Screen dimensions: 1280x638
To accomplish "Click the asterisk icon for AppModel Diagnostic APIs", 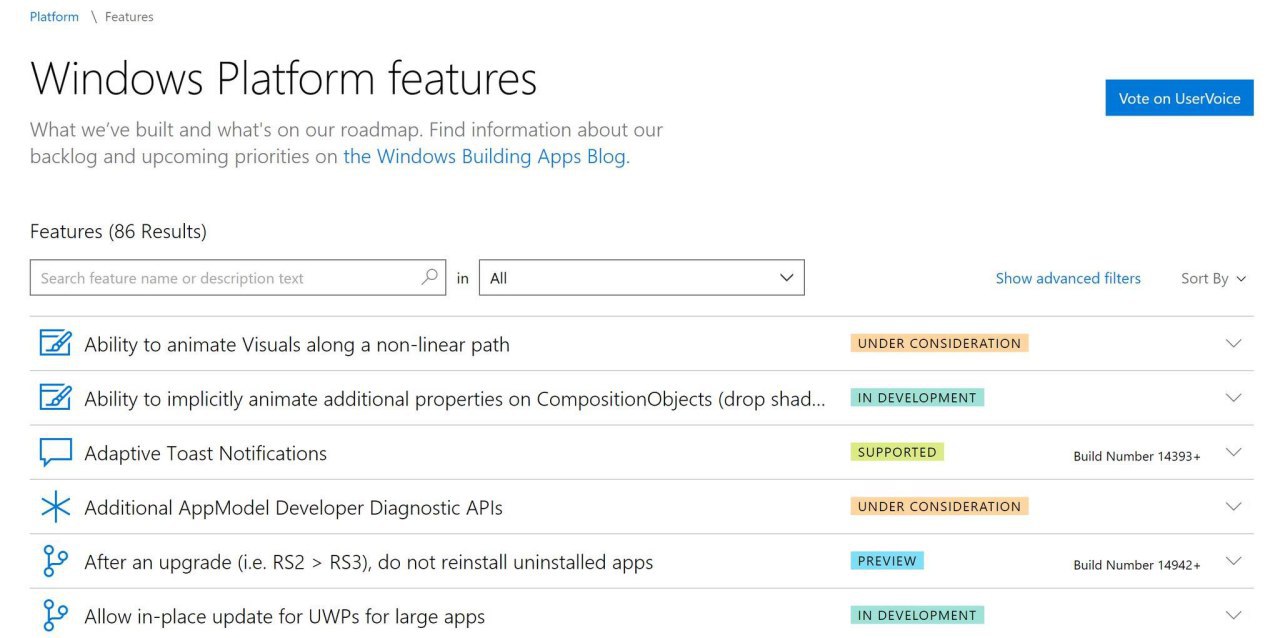I will point(55,507).
